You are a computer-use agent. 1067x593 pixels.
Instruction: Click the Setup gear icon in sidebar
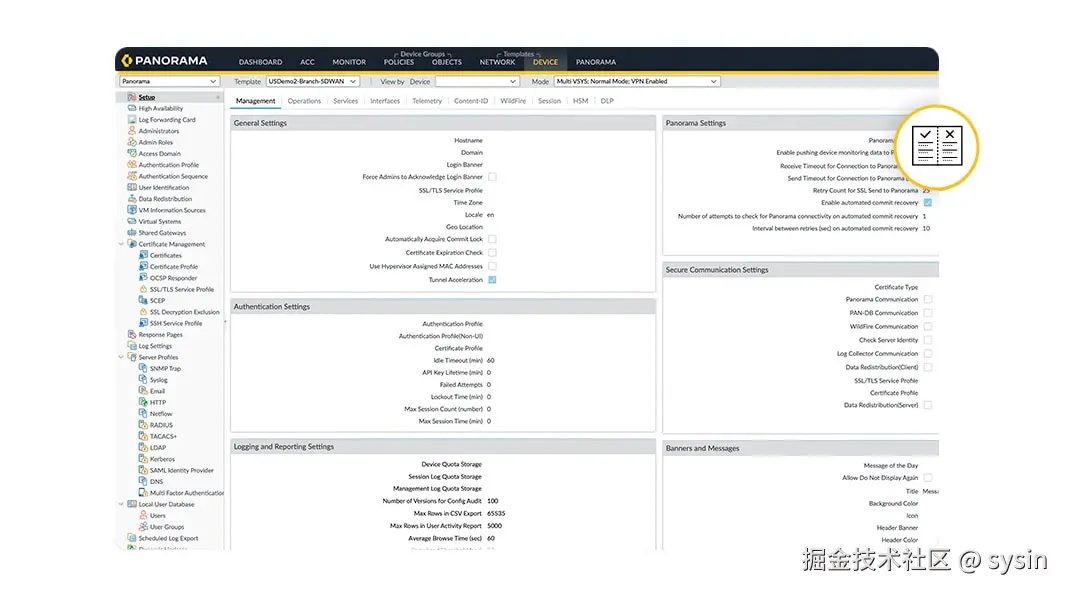[x=132, y=97]
